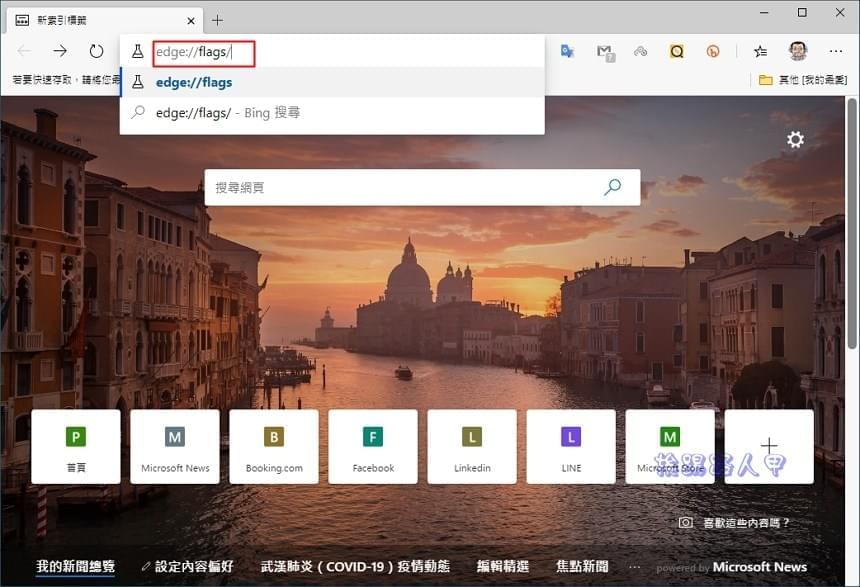Viewport: 860px width, 587px height.
Task: Click the web search input box
Action: (422, 188)
